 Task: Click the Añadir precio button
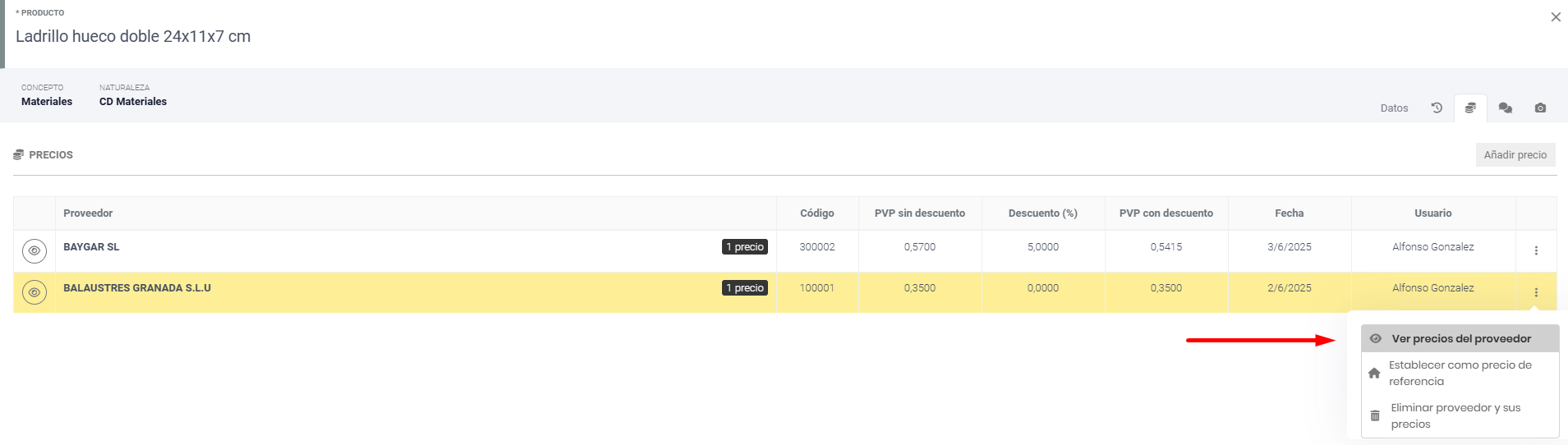1515,154
